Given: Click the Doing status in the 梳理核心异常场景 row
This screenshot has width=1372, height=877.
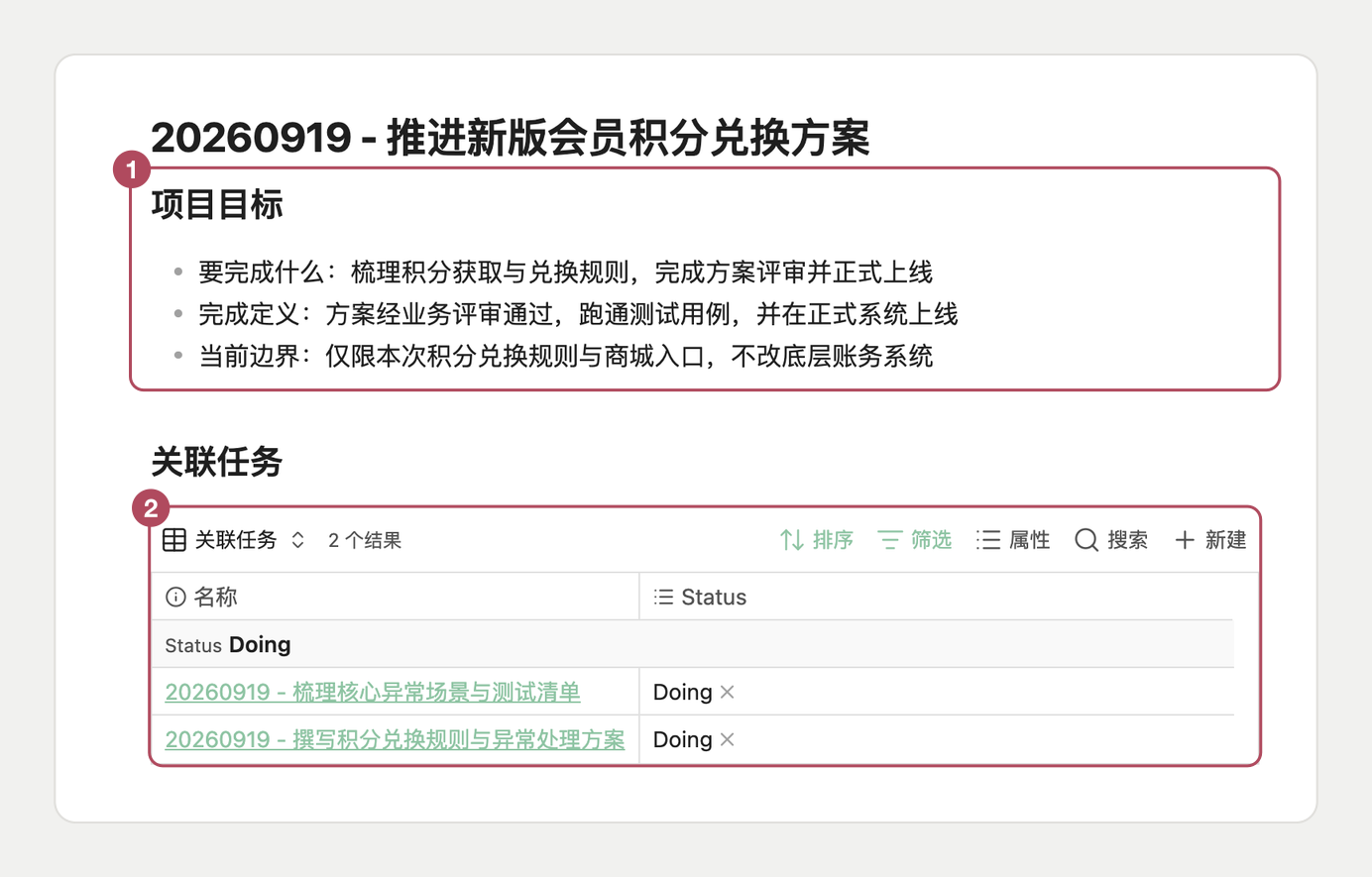Looking at the screenshot, I should [x=682, y=692].
